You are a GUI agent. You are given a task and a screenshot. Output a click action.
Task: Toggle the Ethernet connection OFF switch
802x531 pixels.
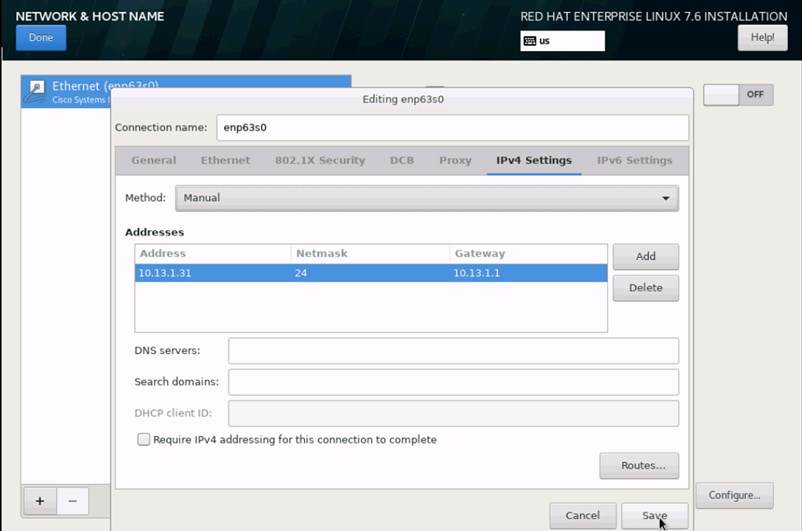tap(738, 95)
